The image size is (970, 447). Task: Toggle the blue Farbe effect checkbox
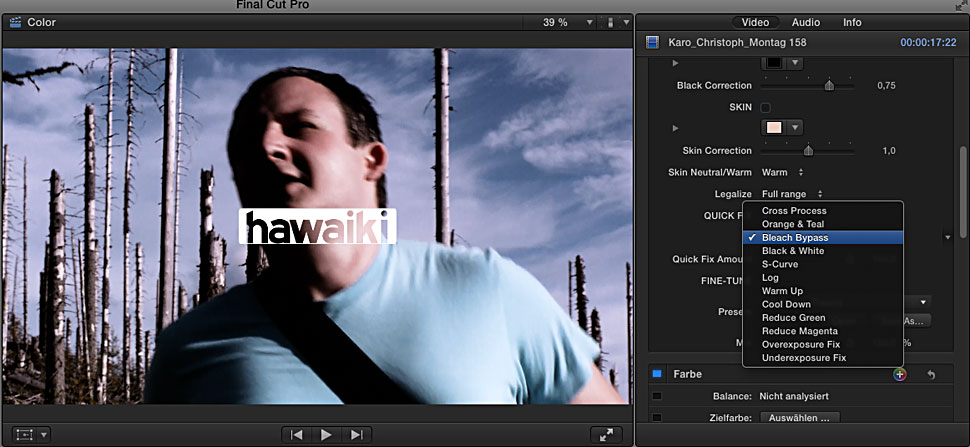(657, 374)
